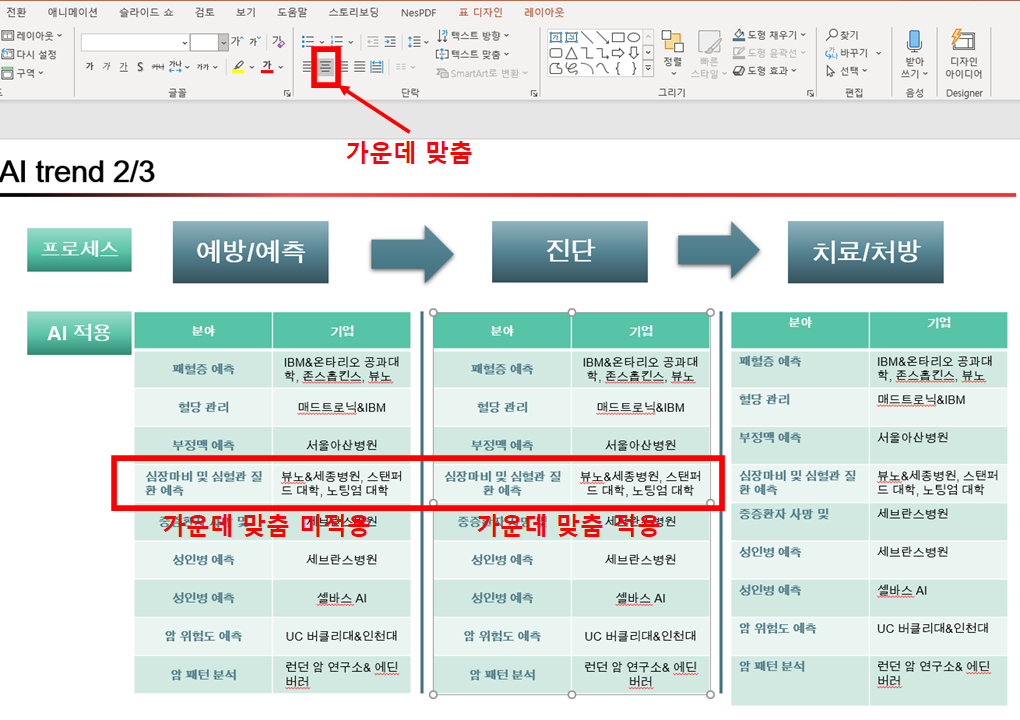Pick the straight line shape

[x=587, y=37]
